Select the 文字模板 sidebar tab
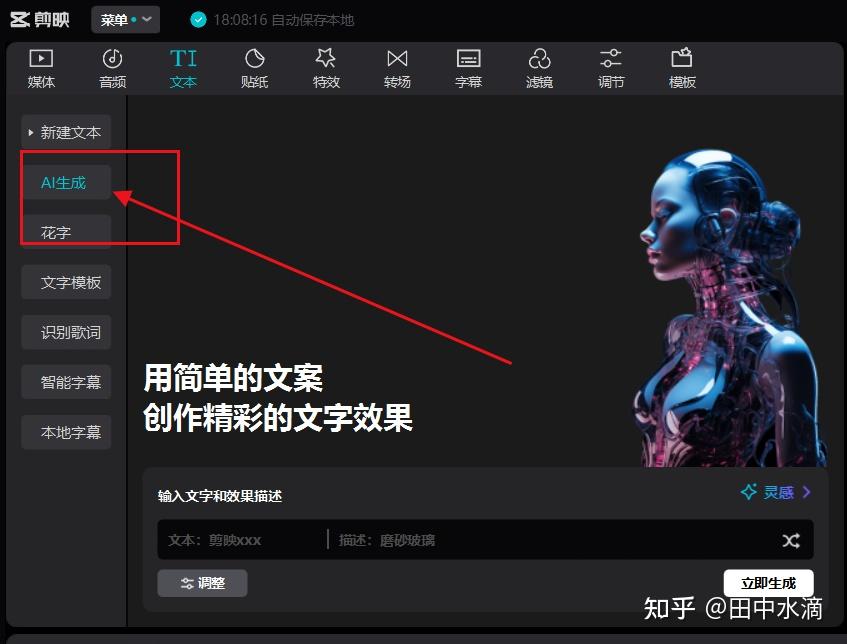 [66, 282]
